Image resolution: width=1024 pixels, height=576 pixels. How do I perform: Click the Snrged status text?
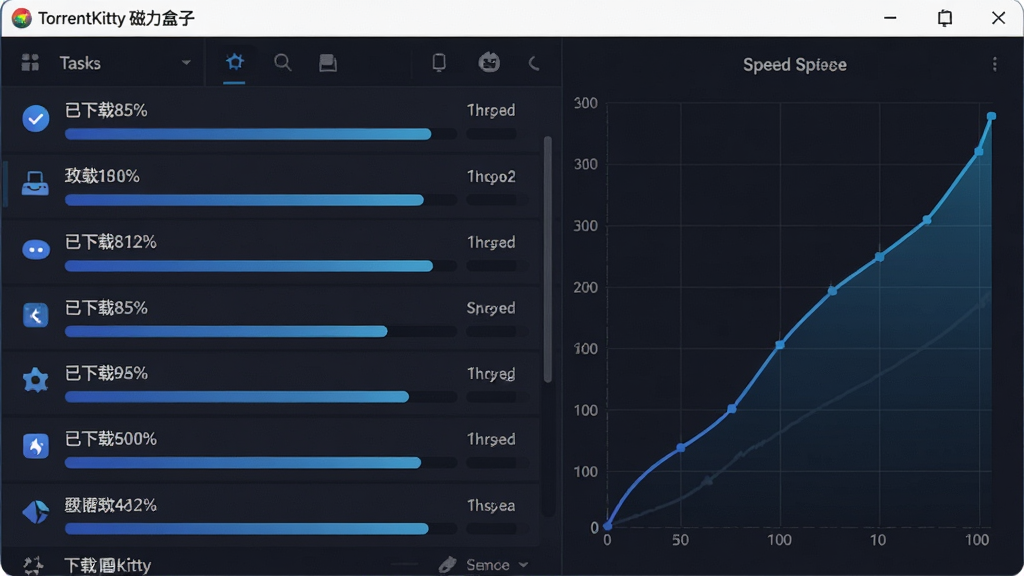coord(491,308)
